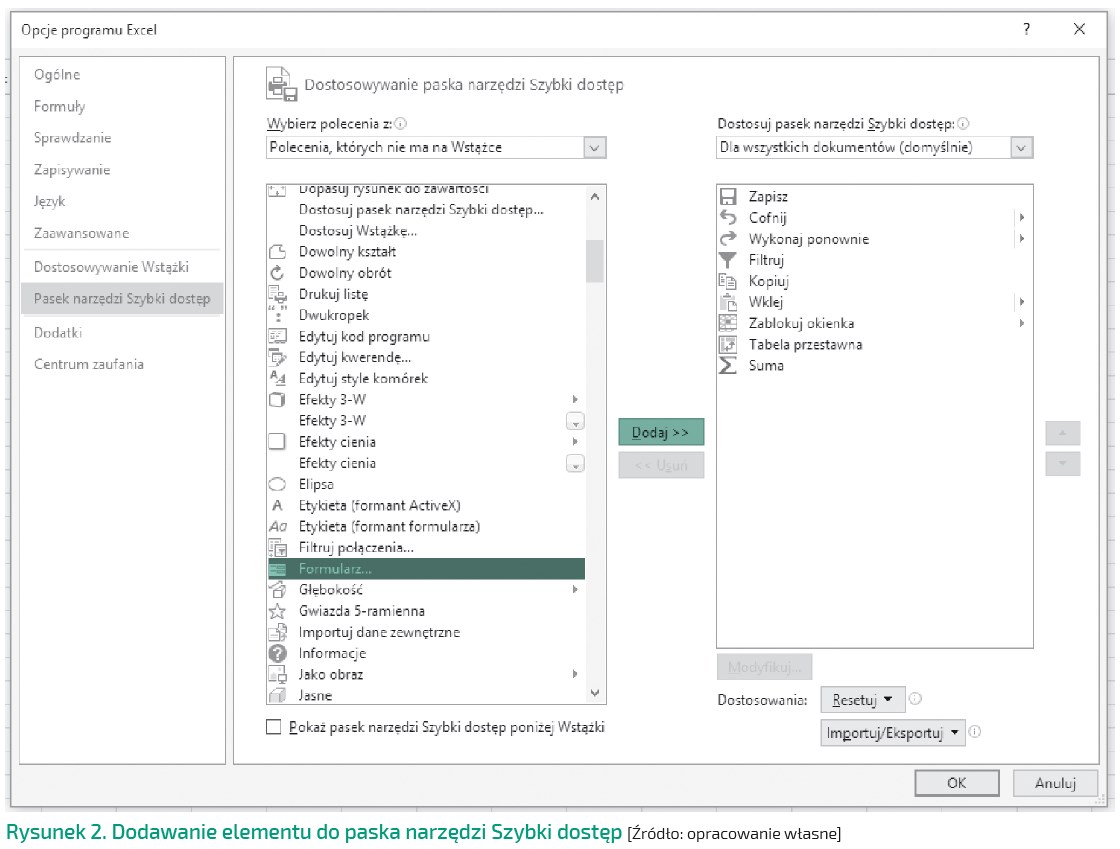
Task: Open the Dostosowywanie Wstążki category
Action: [x=111, y=267]
